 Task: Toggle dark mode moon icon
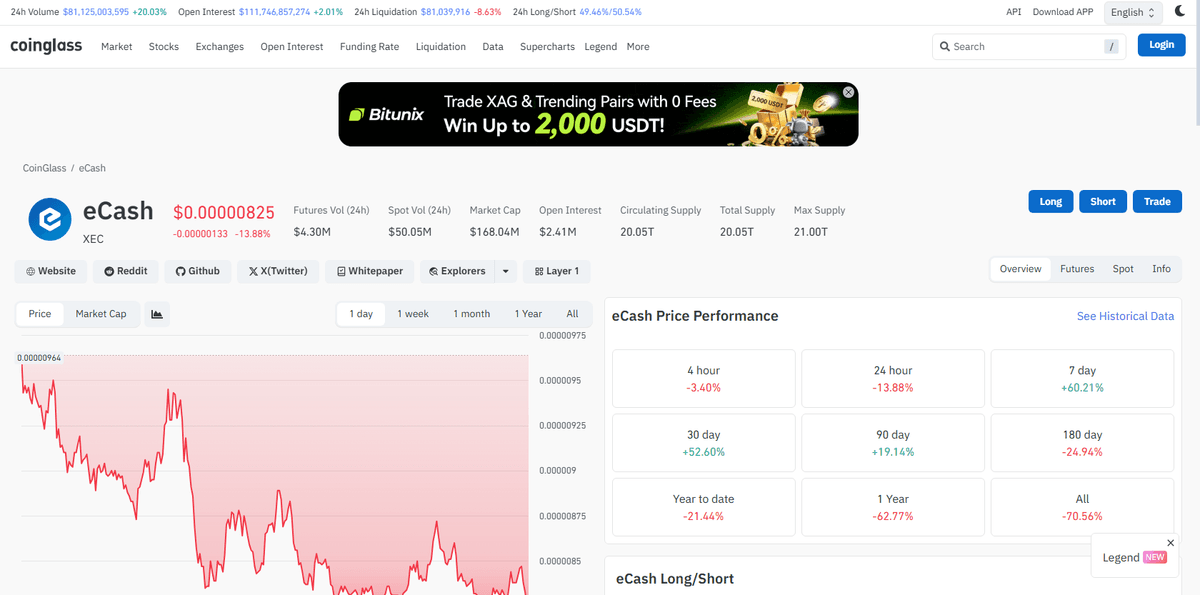pos(1179,11)
